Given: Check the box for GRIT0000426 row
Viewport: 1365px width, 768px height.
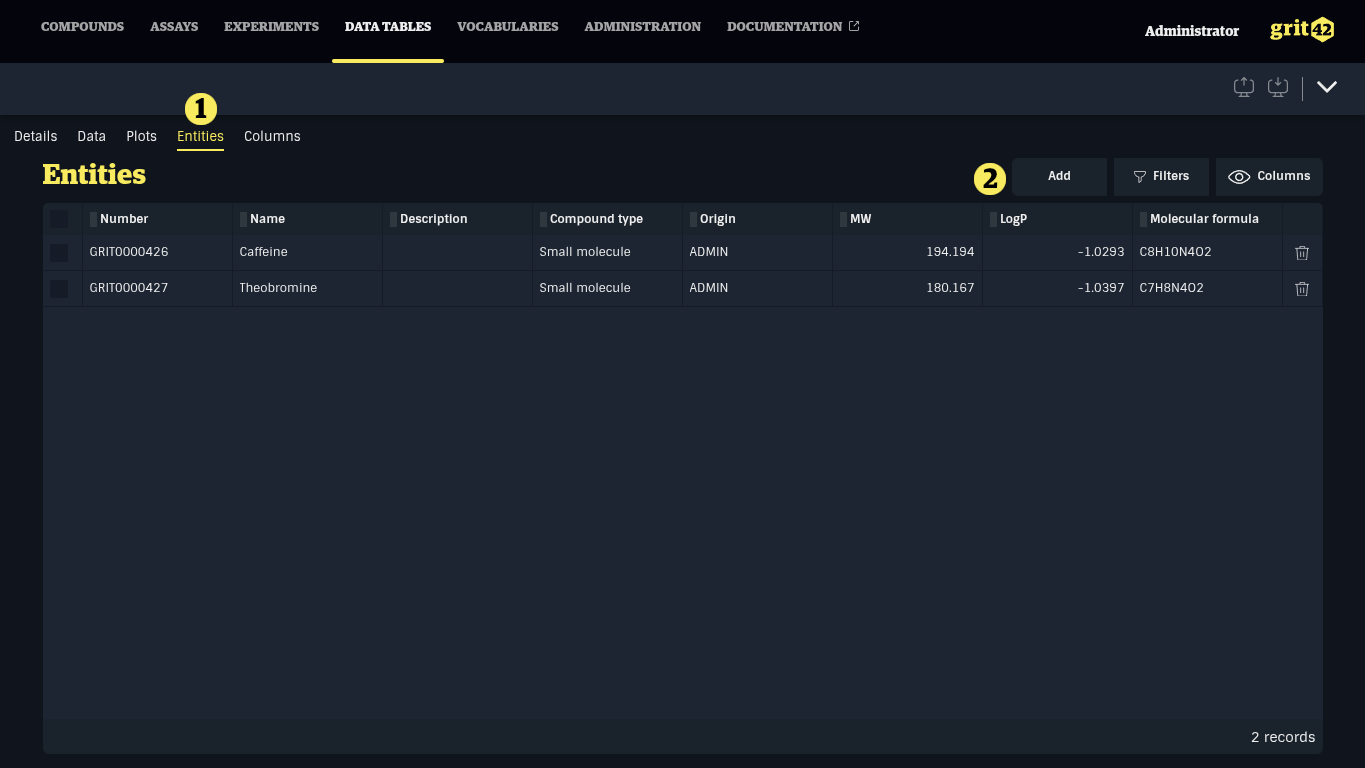Looking at the screenshot, I should [59, 253].
